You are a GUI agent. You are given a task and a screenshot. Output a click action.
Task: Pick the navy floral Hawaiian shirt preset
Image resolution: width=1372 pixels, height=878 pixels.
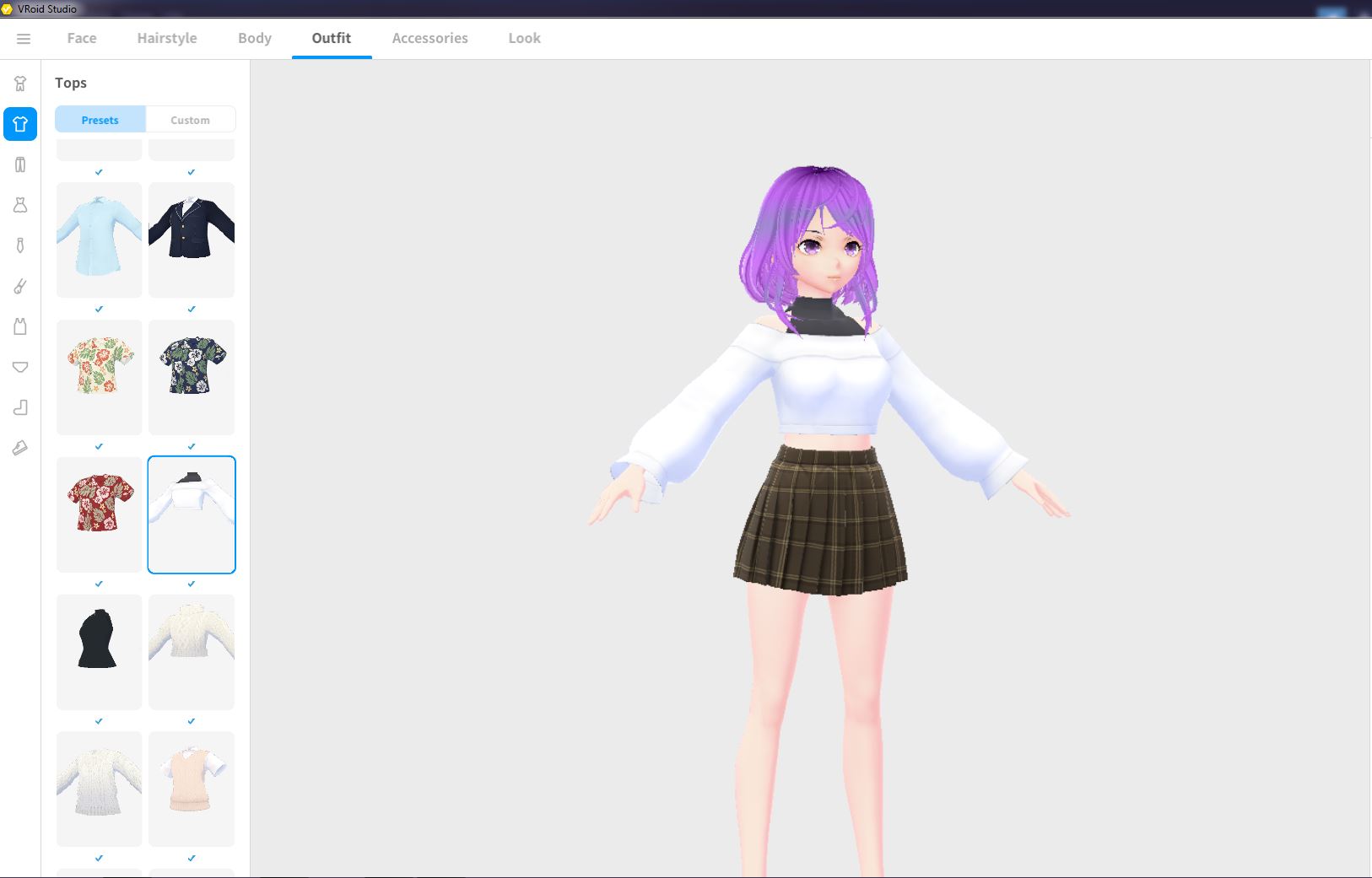[x=192, y=377]
